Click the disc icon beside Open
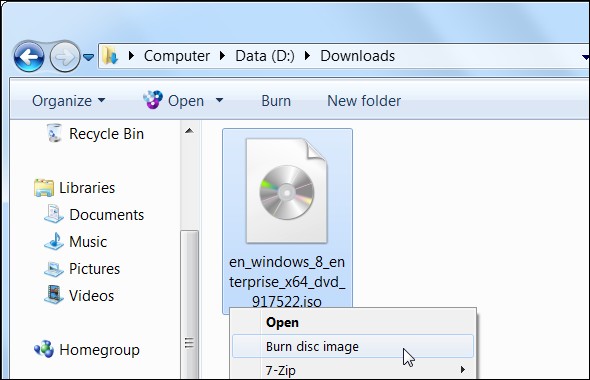Screen dimensions: 590x380 click(x=153, y=100)
